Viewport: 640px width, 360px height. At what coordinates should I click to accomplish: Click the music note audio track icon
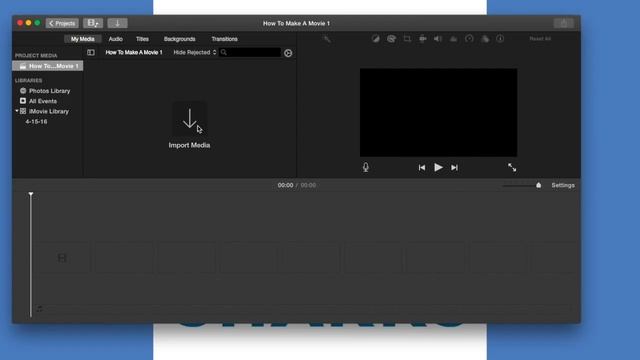[40, 309]
